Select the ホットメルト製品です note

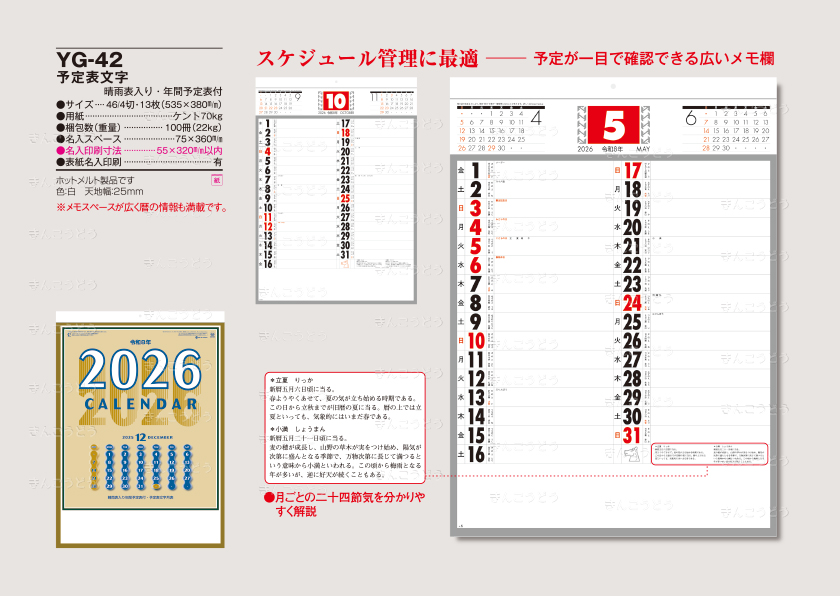coord(95,180)
